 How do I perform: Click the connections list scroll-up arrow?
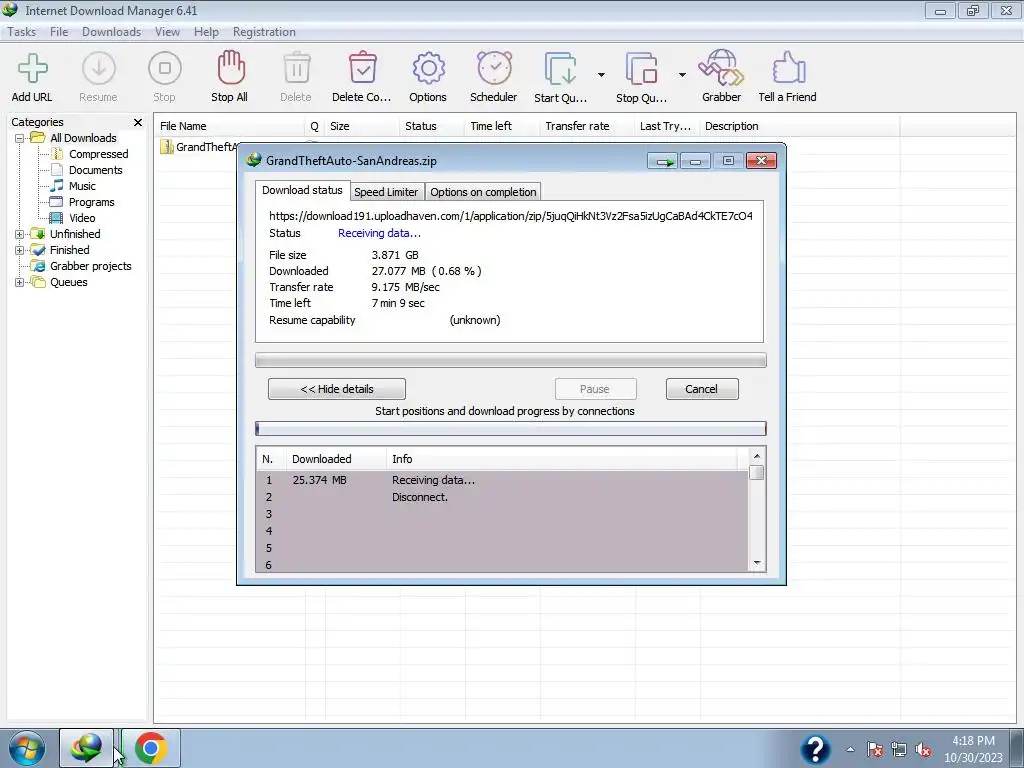click(x=757, y=456)
